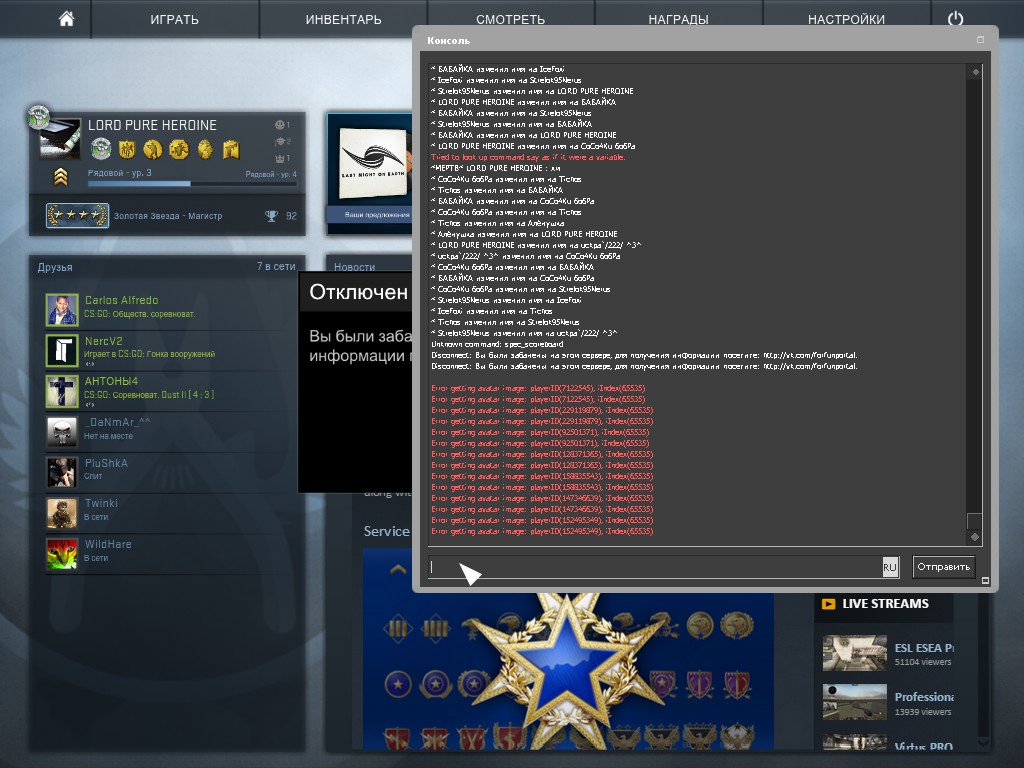Open the ИНВЕНТАРЬ menu
The height and width of the screenshot is (768, 1024).
click(x=344, y=20)
